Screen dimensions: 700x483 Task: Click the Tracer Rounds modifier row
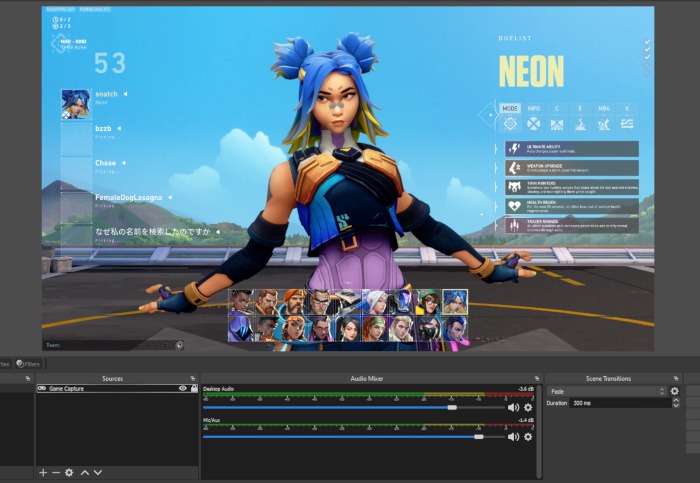[572, 225]
